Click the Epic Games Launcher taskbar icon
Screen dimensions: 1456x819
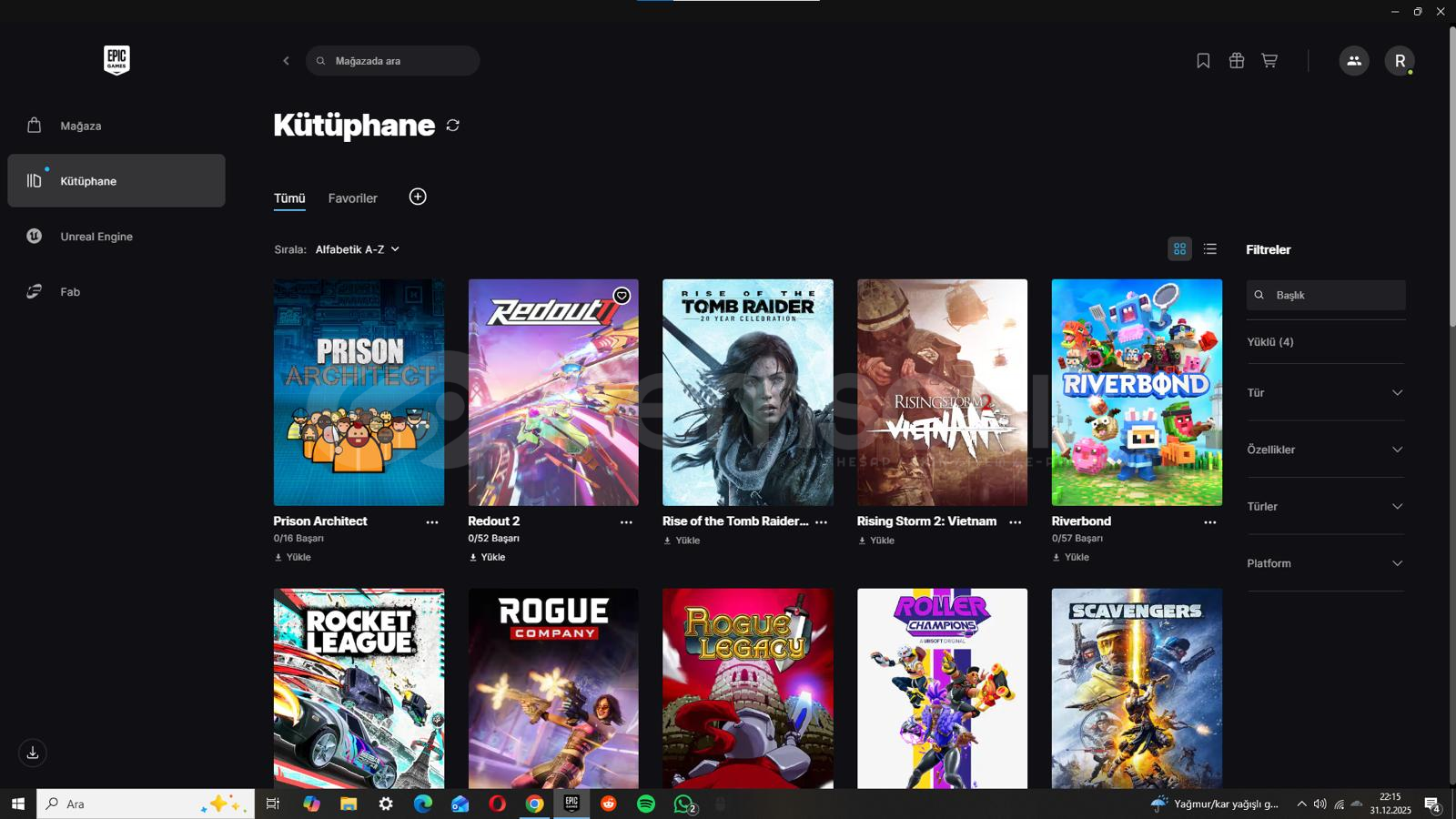571,803
